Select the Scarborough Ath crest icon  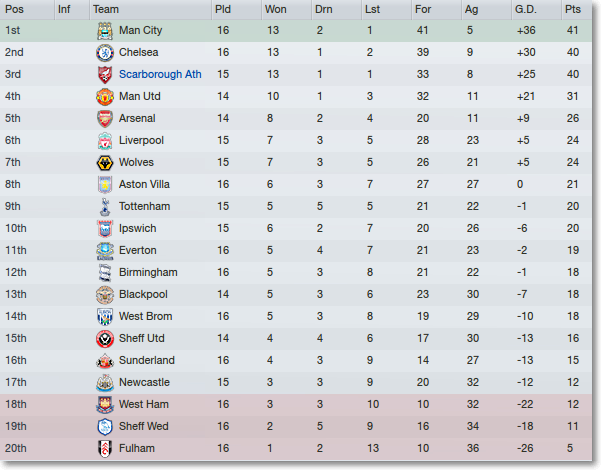[x=105, y=74]
